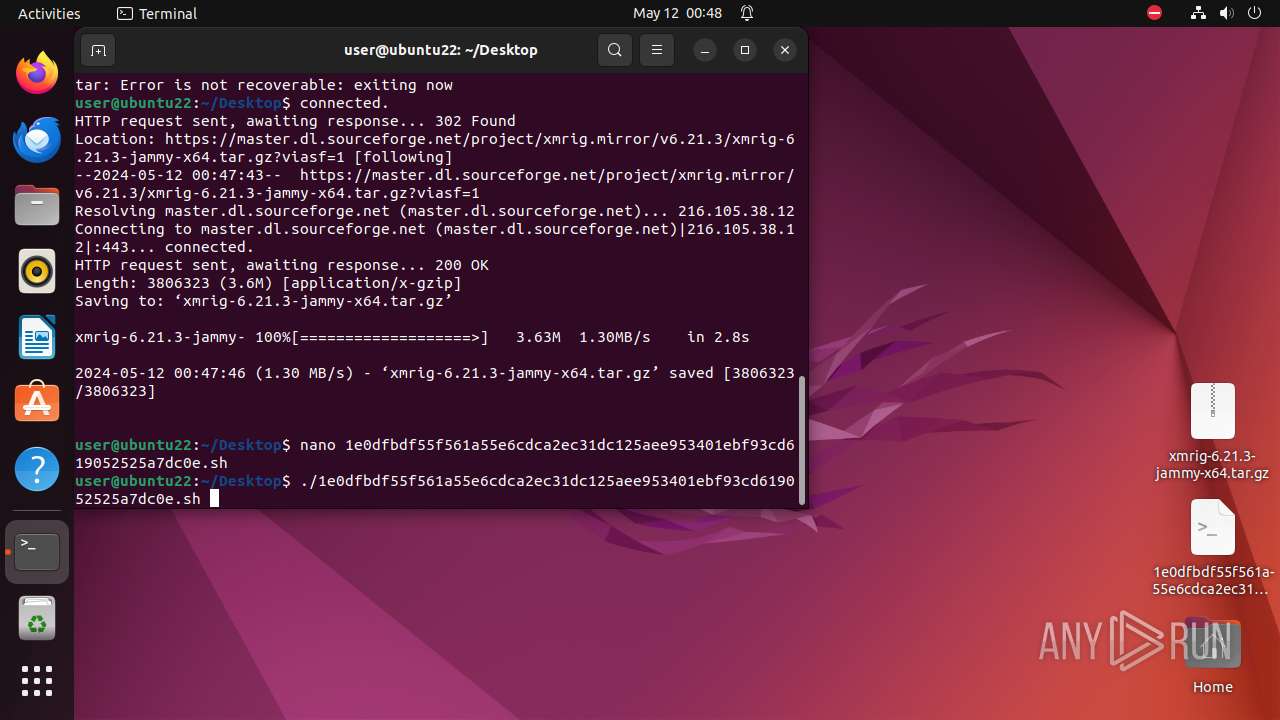Close the Terminal window
This screenshot has width=1280, height=720.
785,50
